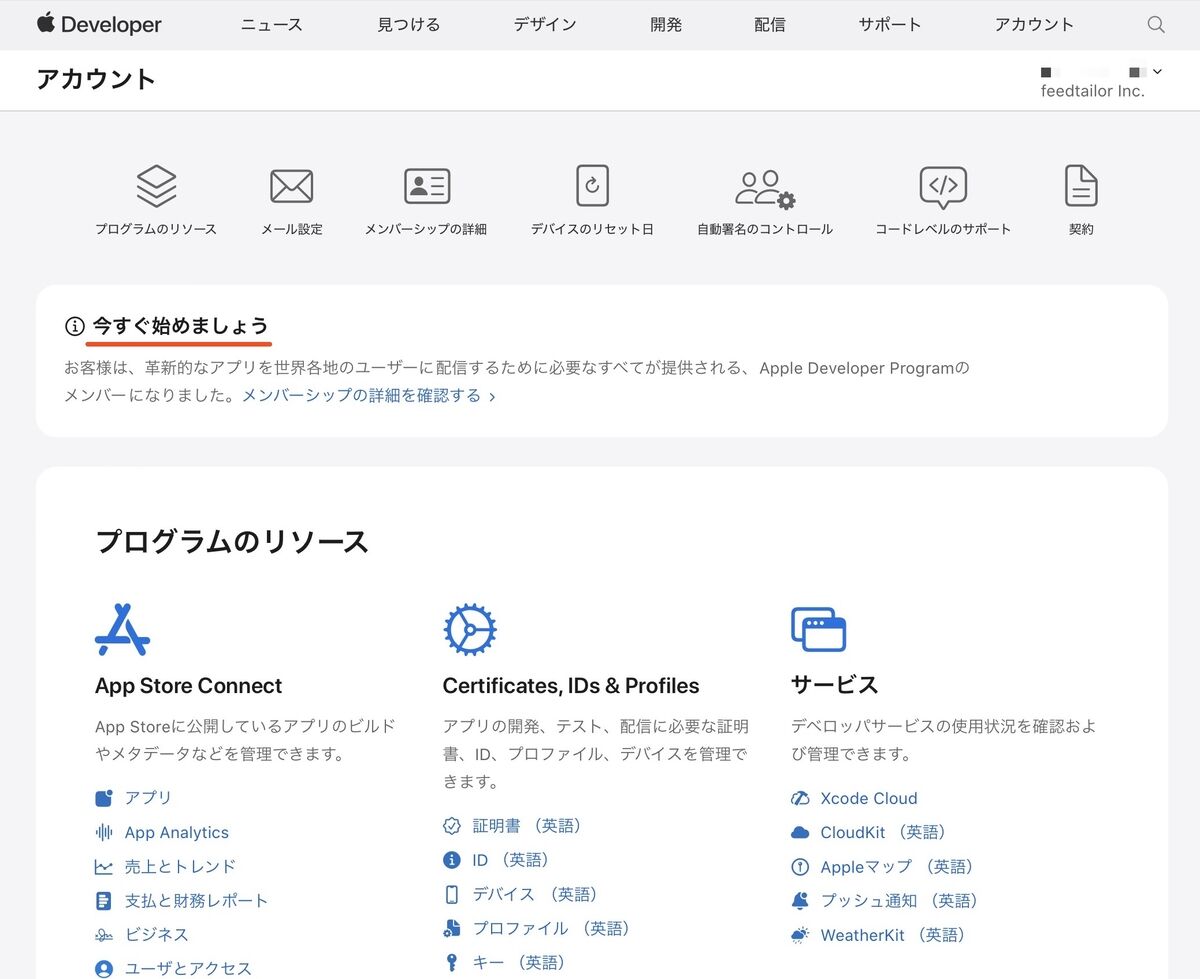The image size is (1200, 979).
Task: Click the CloudKit cloud icon
Action: (800, 832)
